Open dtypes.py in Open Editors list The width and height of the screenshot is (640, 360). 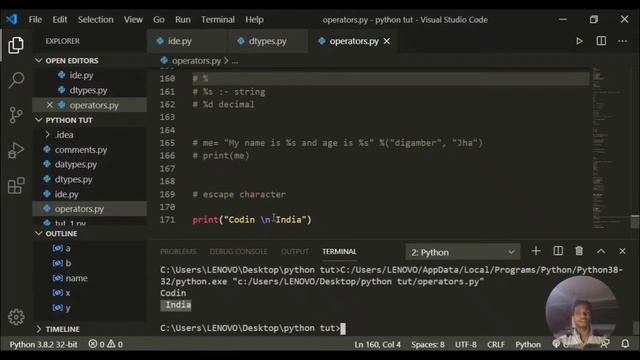click(x=89, y=90)
